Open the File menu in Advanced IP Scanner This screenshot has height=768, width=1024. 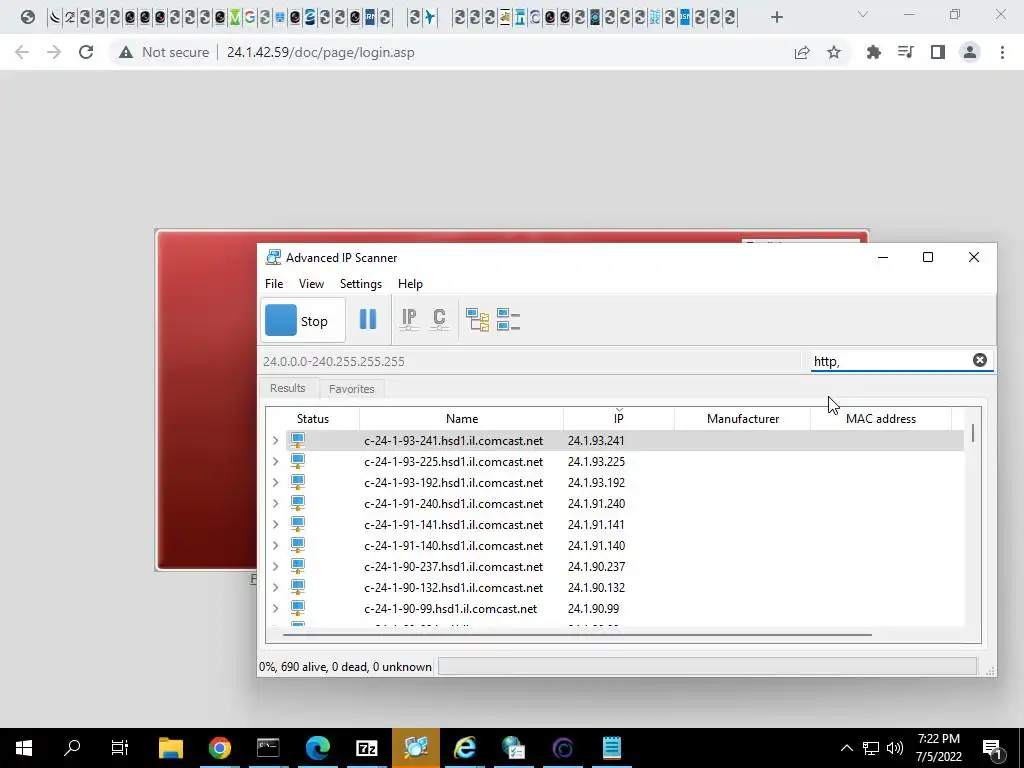click(x=274, y=284)
